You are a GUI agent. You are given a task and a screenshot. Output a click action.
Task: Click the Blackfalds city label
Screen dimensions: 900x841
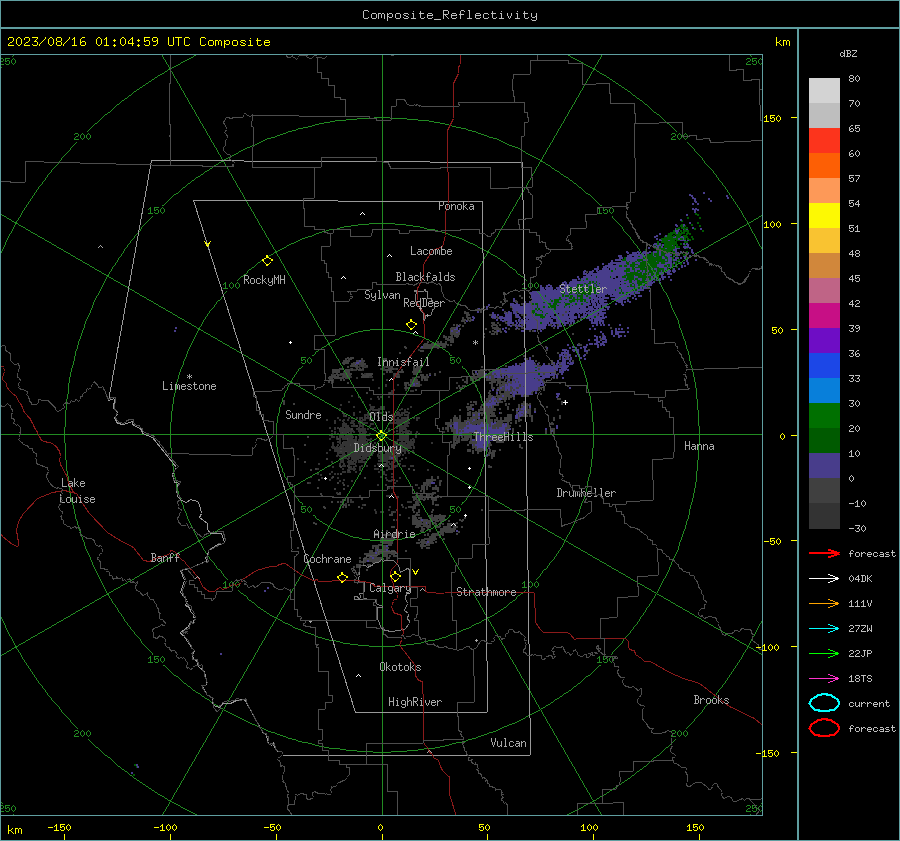[x=425, y=277]
